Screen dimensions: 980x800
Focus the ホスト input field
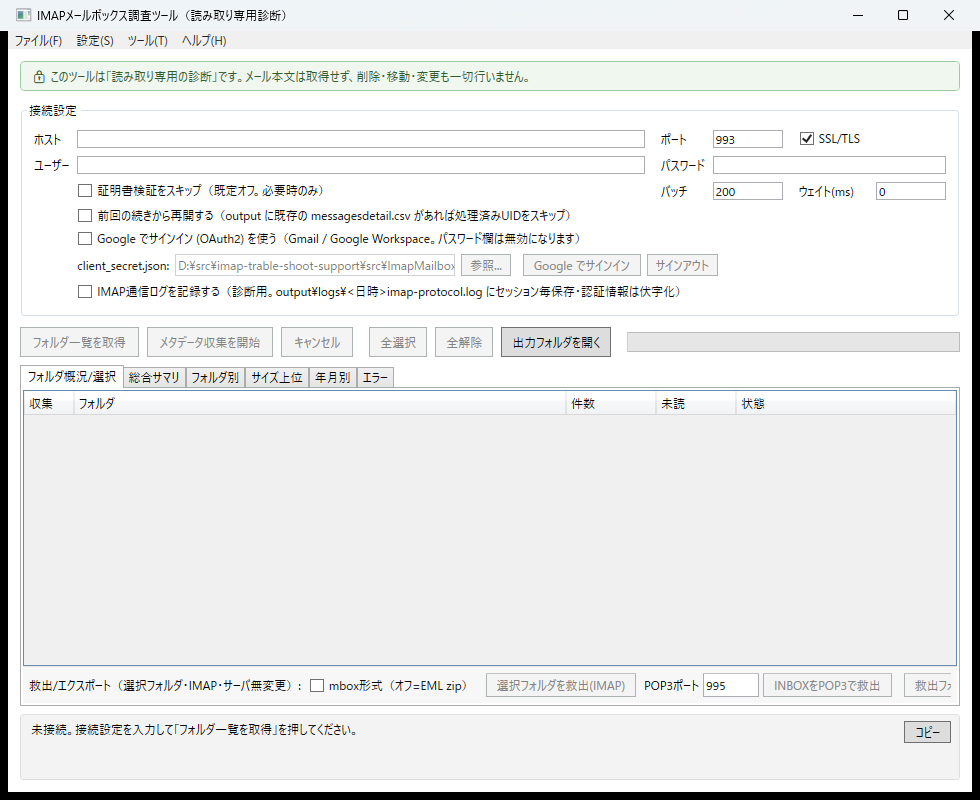tap(361, 139)
